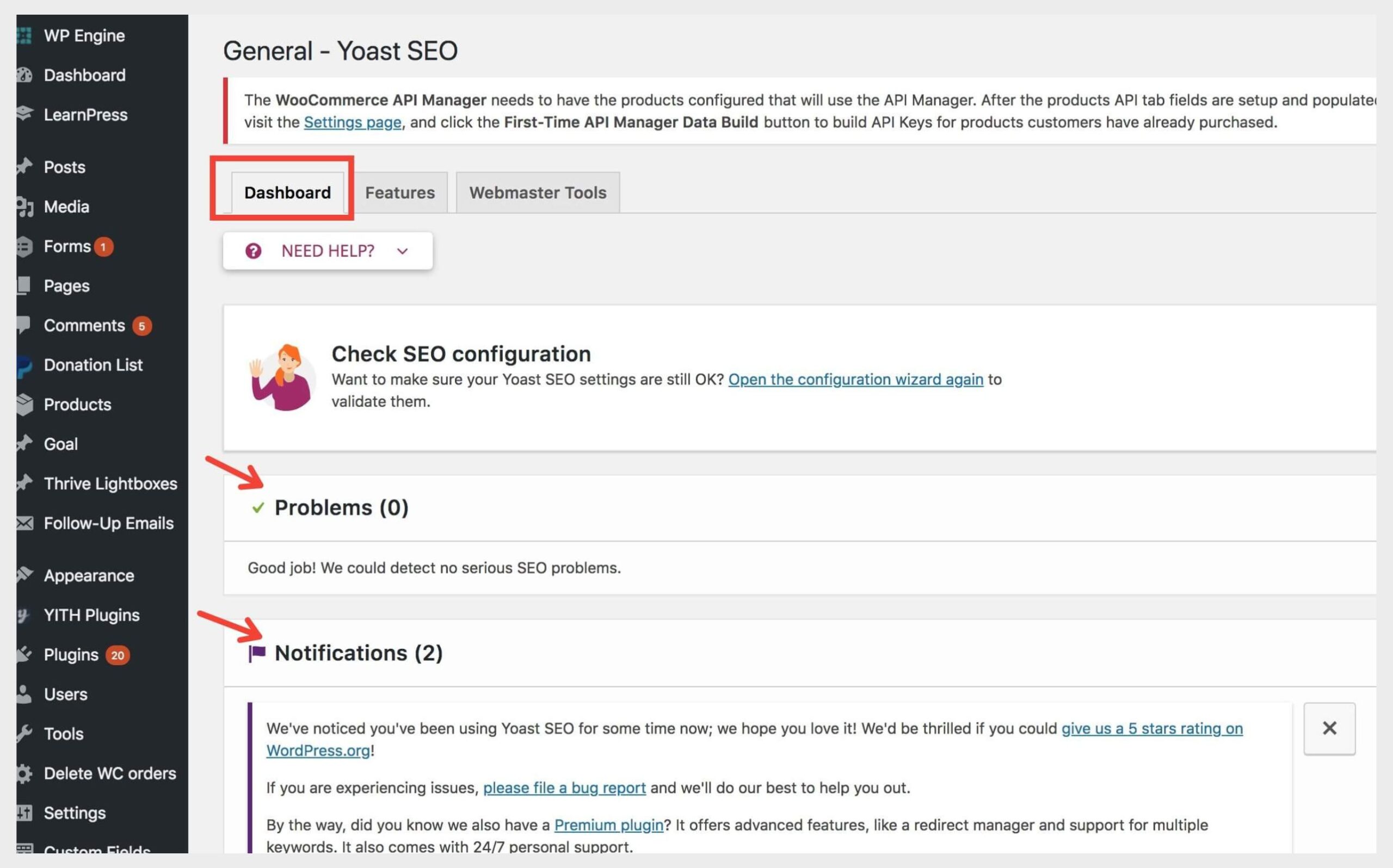Click the Plugins plug icon
1393x868 pixels.
pyautogui.click(x=24, y=654)
